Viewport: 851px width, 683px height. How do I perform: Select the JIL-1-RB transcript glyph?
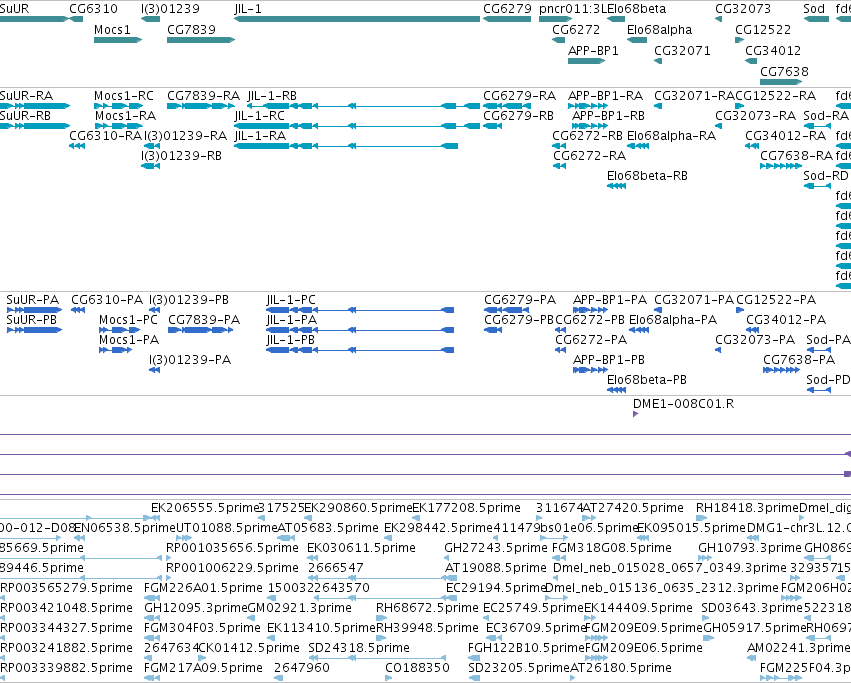point(364,106)
